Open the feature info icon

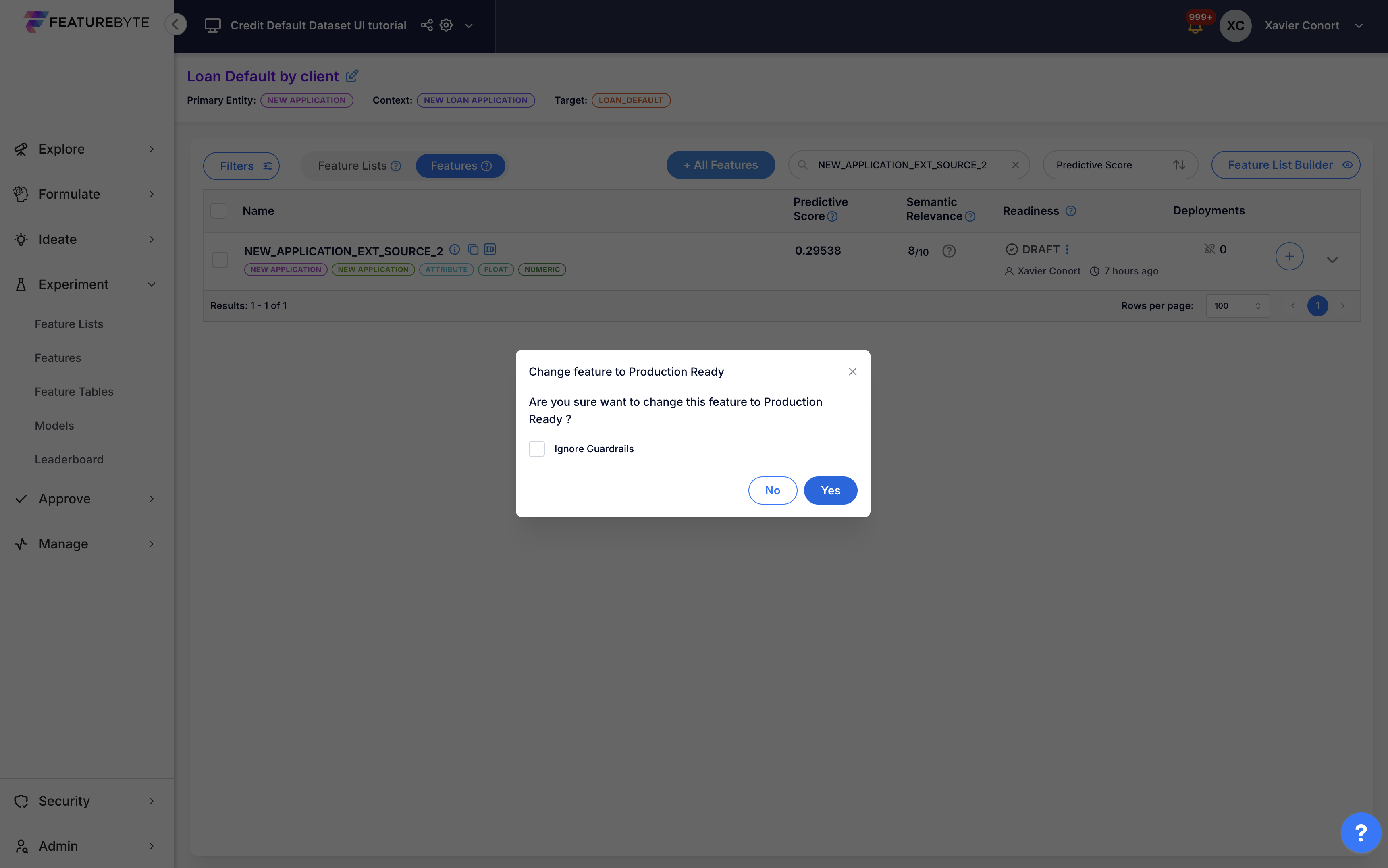tap(455, 250)
